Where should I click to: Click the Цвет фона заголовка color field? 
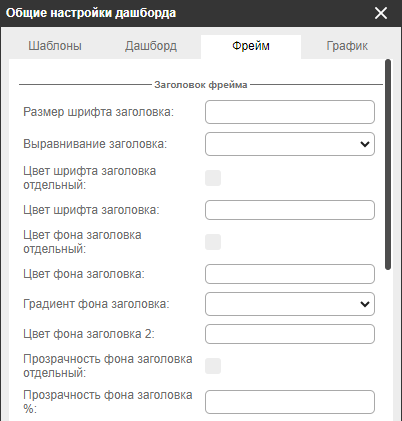point(290,274)
